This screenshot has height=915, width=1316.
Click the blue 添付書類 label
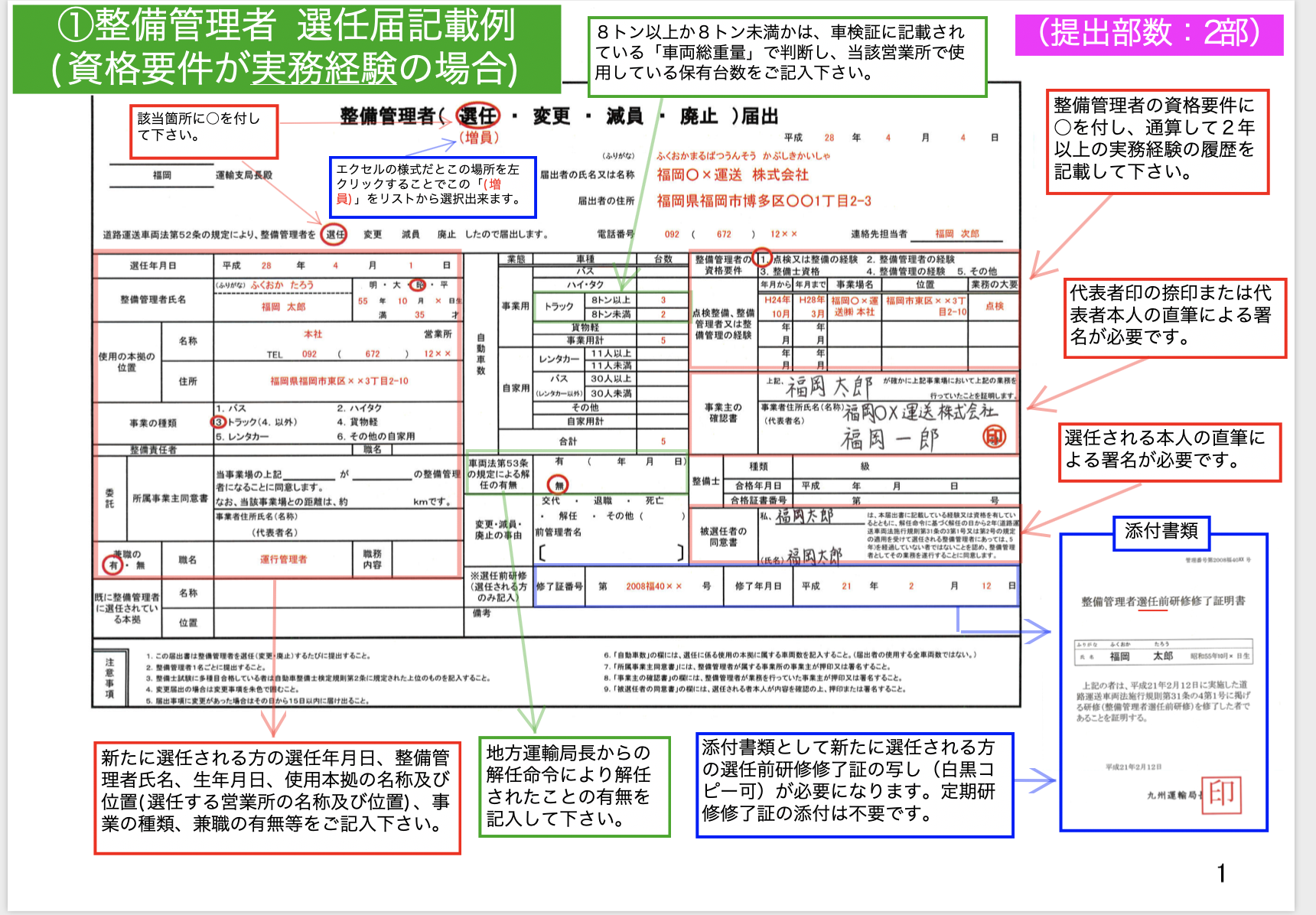[x=1161, y=532]
